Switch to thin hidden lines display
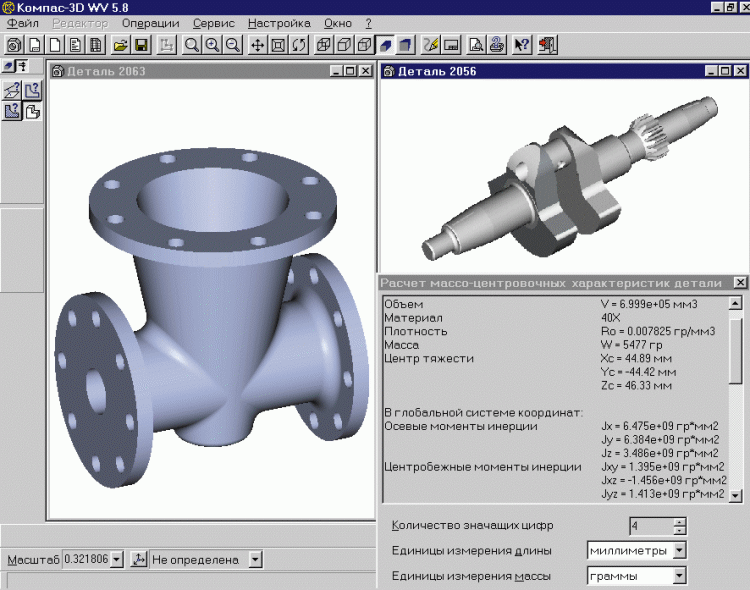Screen dimensions: 750x590 (365, 45)
